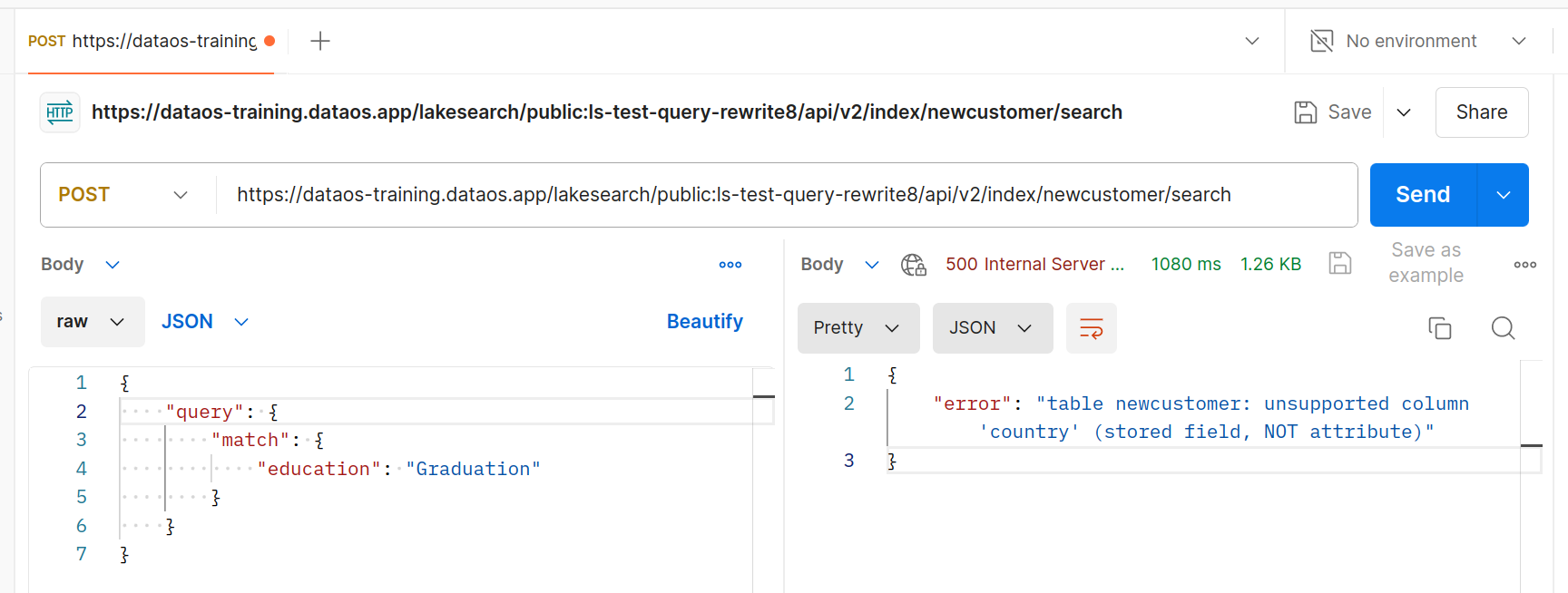Change response JSON format dropdown
The width and height of the screenshot is (1568, 593).
[993, 328]
